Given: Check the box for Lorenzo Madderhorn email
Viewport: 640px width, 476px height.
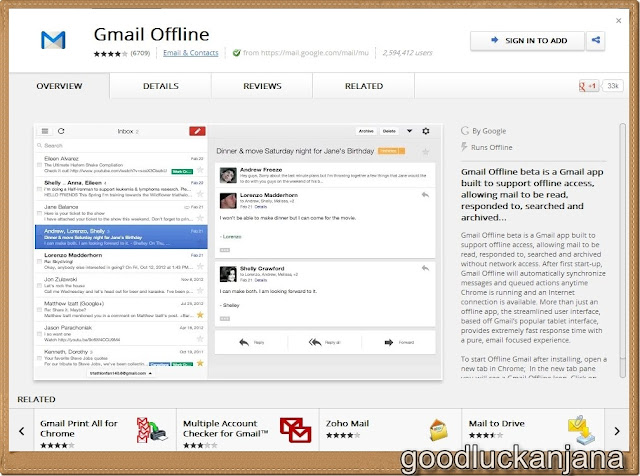Looking at the screenshot, I should (x=40, y=261).
